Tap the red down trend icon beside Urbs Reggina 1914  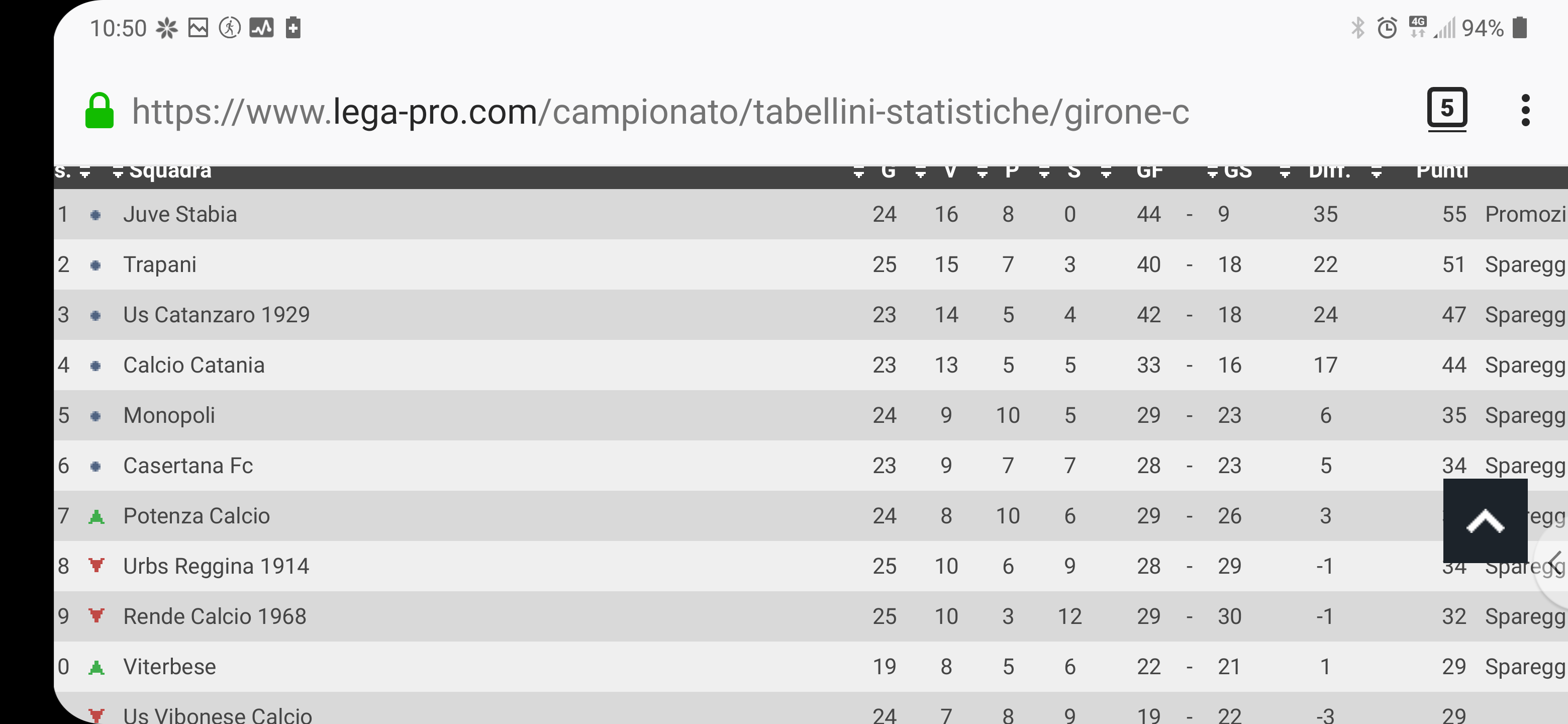click(x=96, y=566)
